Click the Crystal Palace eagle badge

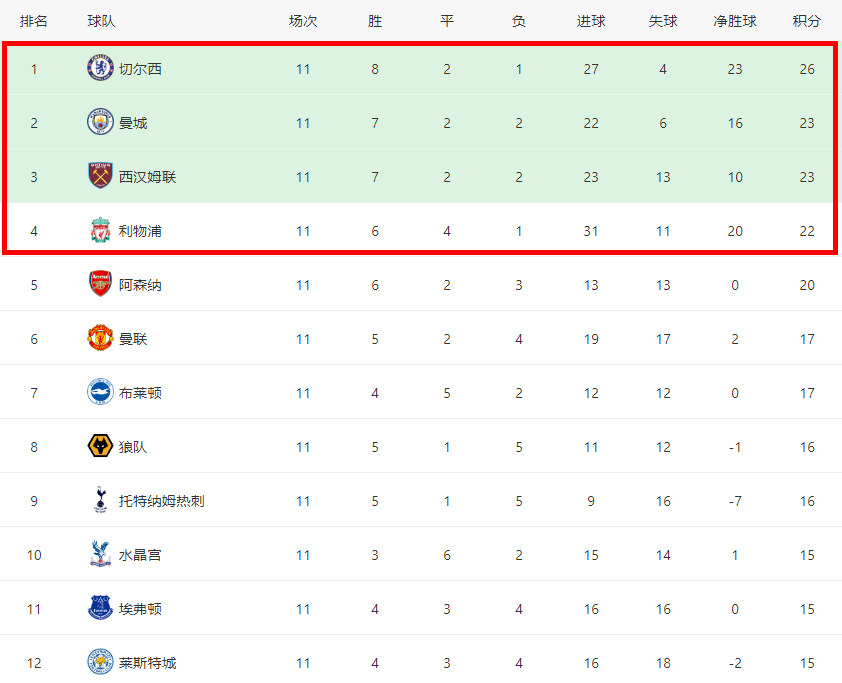click(x=100, y=554)
